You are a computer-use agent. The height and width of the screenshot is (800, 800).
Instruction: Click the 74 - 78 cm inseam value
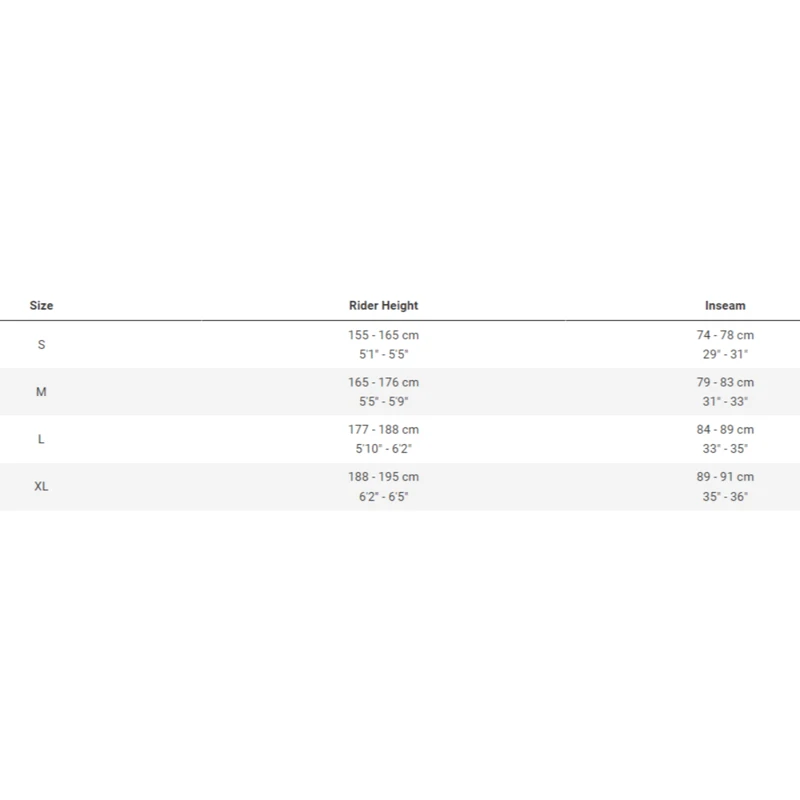click(x=725, y=335)
